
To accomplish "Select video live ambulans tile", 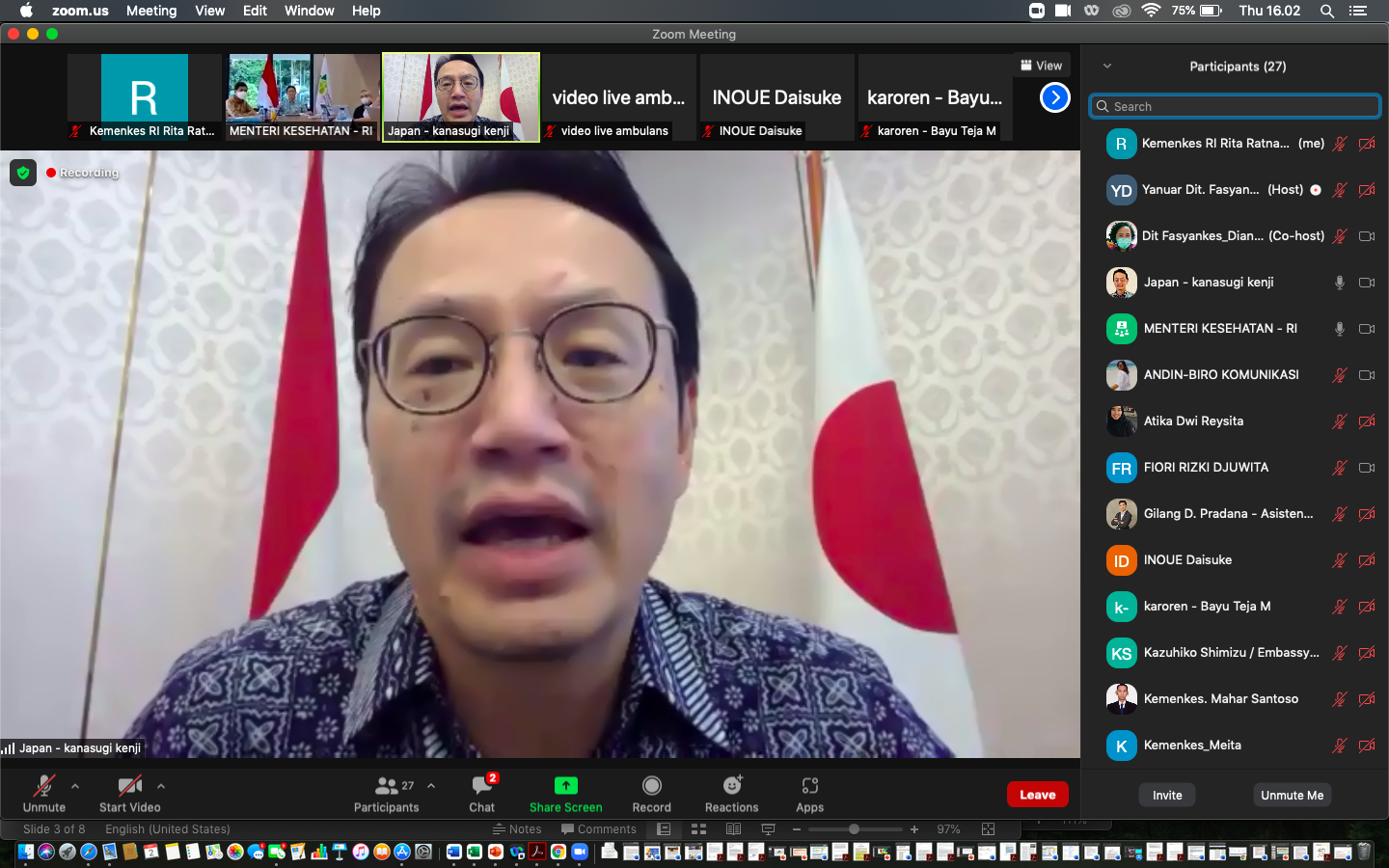I will (x=619, y=97).
